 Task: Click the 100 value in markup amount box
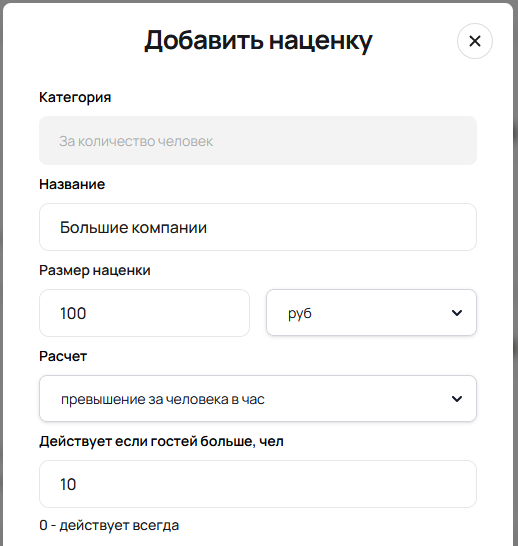click(73, 313)
